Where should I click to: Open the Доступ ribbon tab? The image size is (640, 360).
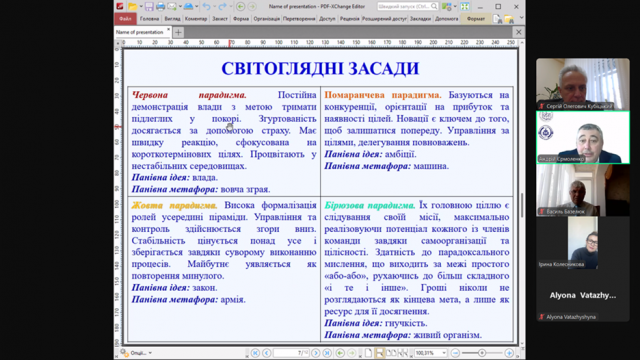click(x=327, y=19)
